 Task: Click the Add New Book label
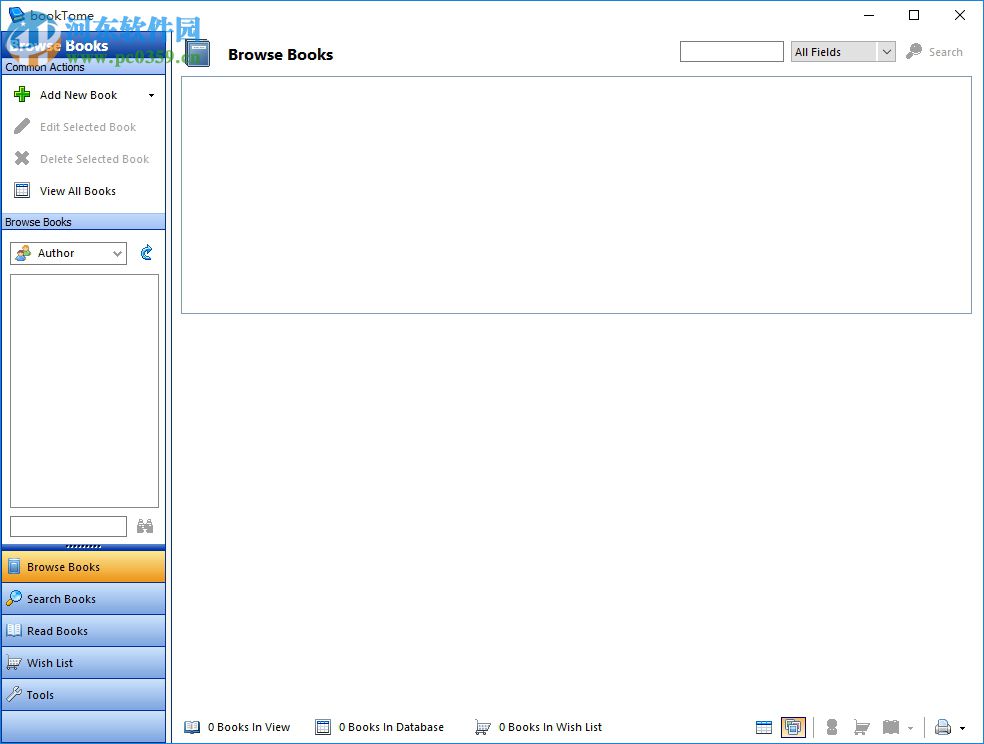click(78, 95)
